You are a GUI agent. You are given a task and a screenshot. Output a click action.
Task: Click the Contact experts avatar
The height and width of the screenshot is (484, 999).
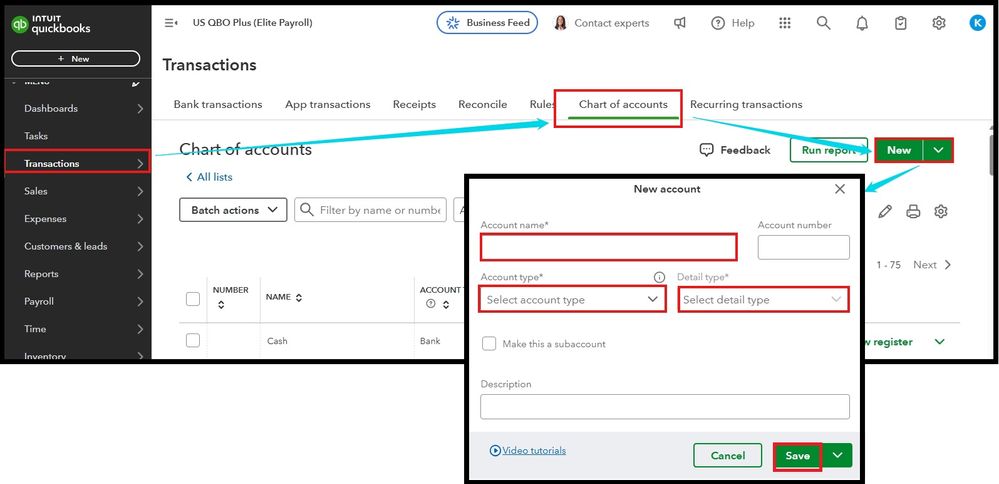click(x=561, y=23)
